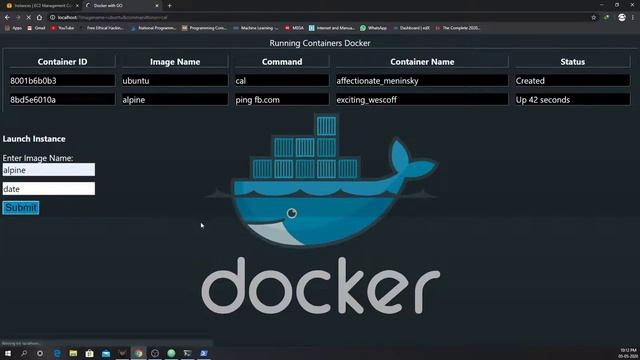Open the Free Ethical Hacking bookmark
This screenshot has height=360, width=640.
[101, 28]
